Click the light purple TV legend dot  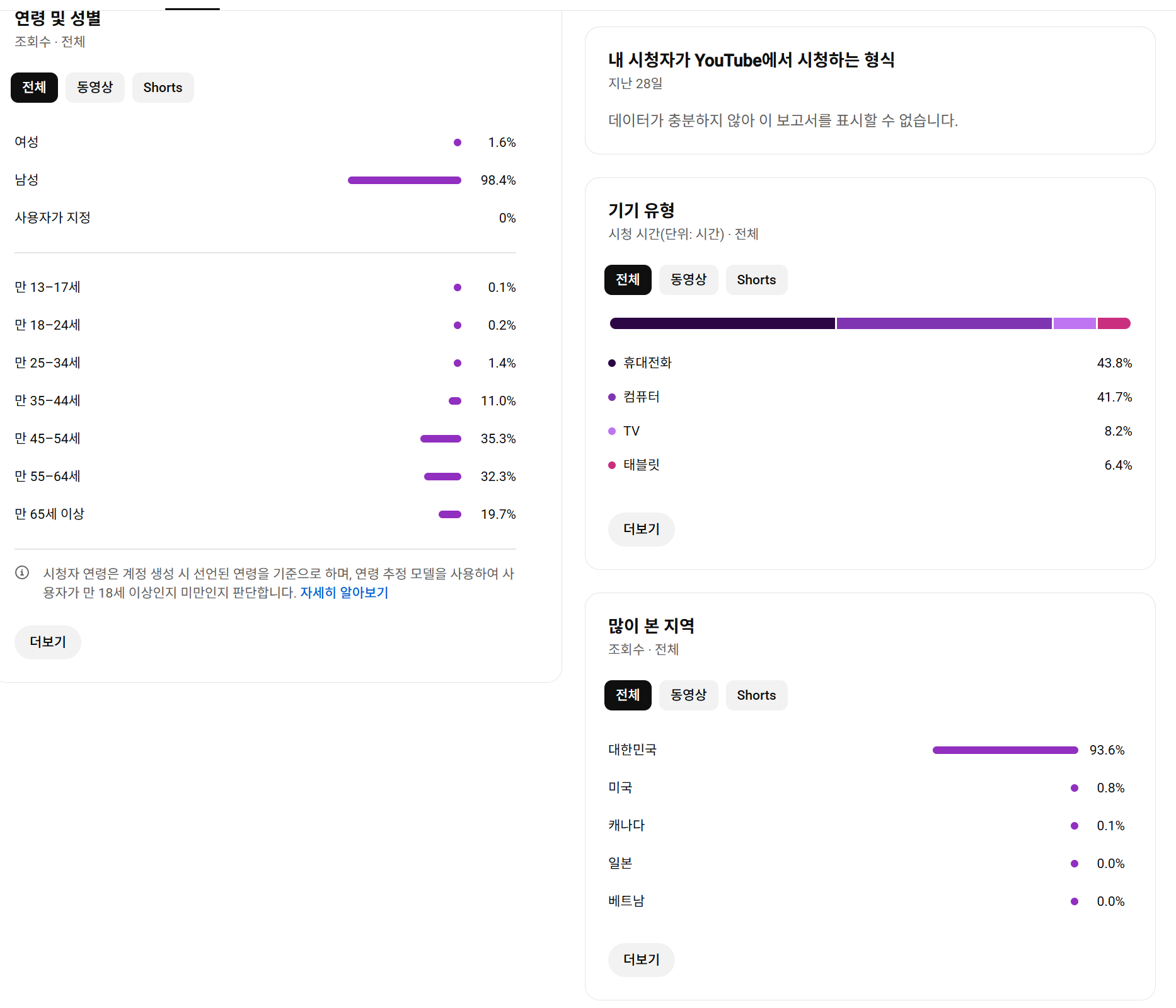(611, 431)
